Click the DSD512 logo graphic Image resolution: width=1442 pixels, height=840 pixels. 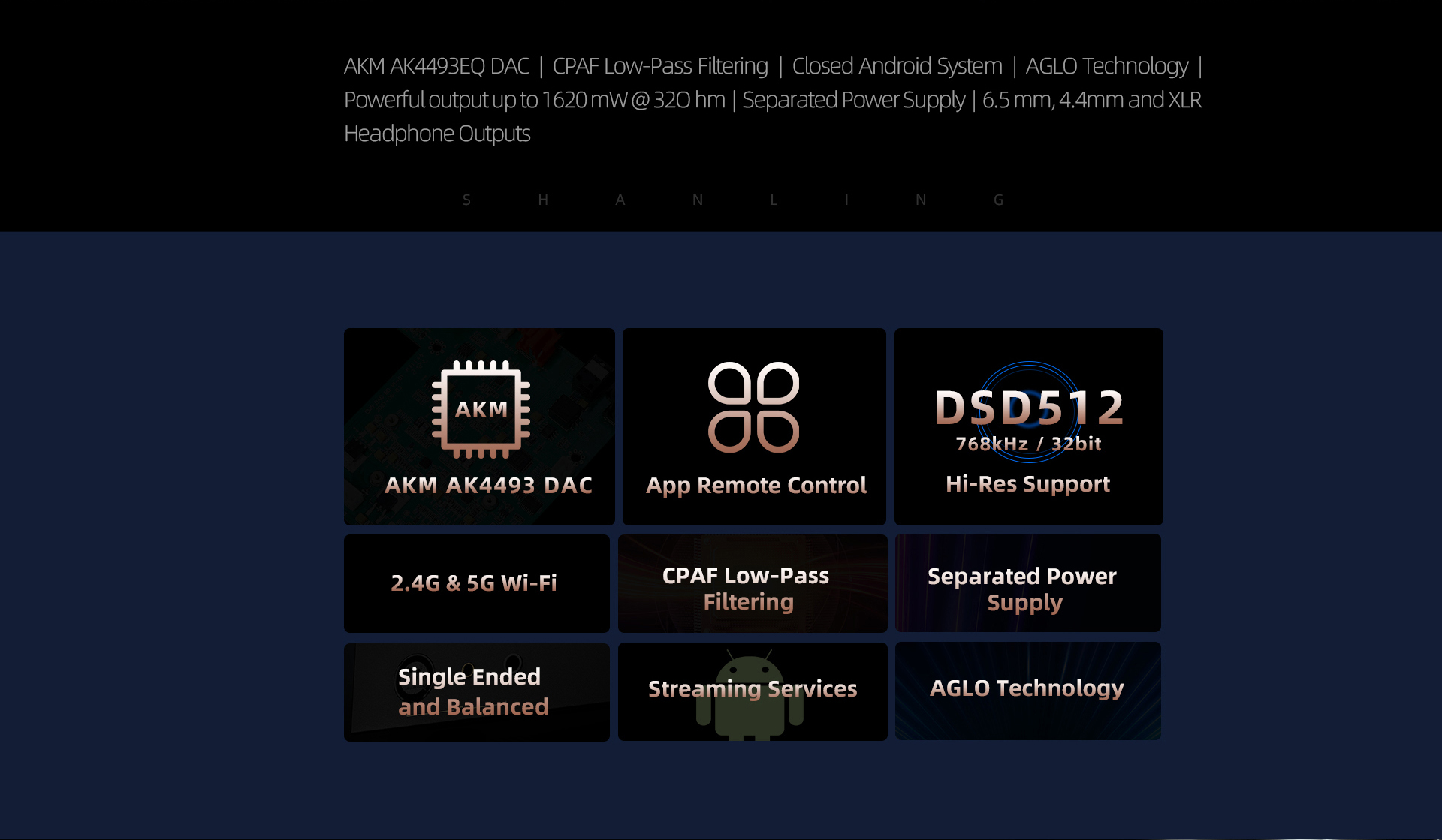click(1029, 412)
